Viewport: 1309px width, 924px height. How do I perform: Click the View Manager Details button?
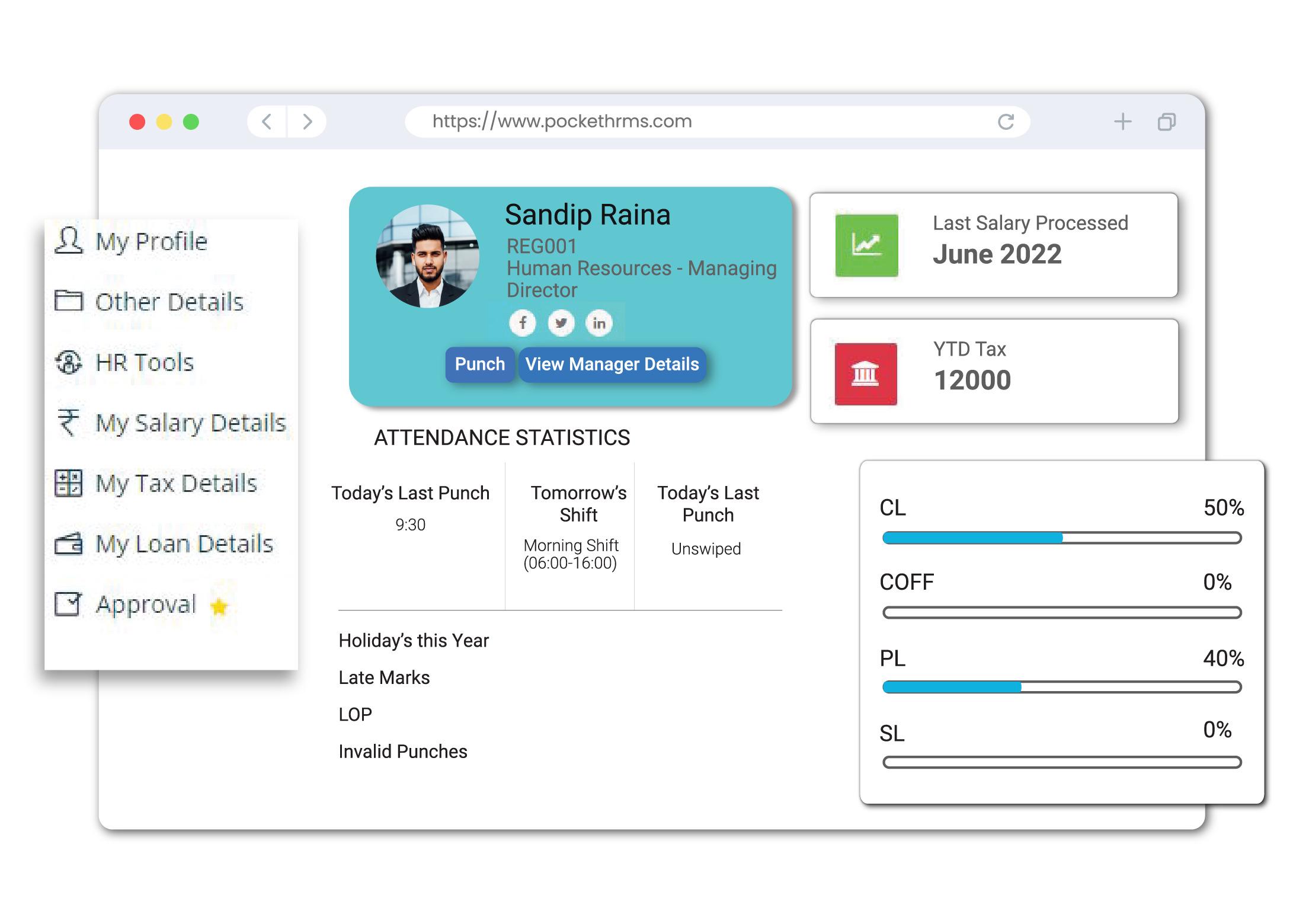coord(612,364)
